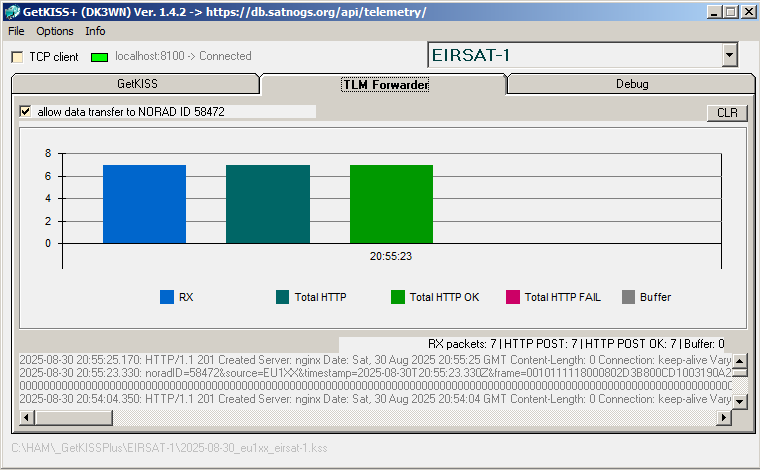Click the GetKISS+ satellite app icon in title bar
The image size is (760, 470).
[x=13, y=12]
